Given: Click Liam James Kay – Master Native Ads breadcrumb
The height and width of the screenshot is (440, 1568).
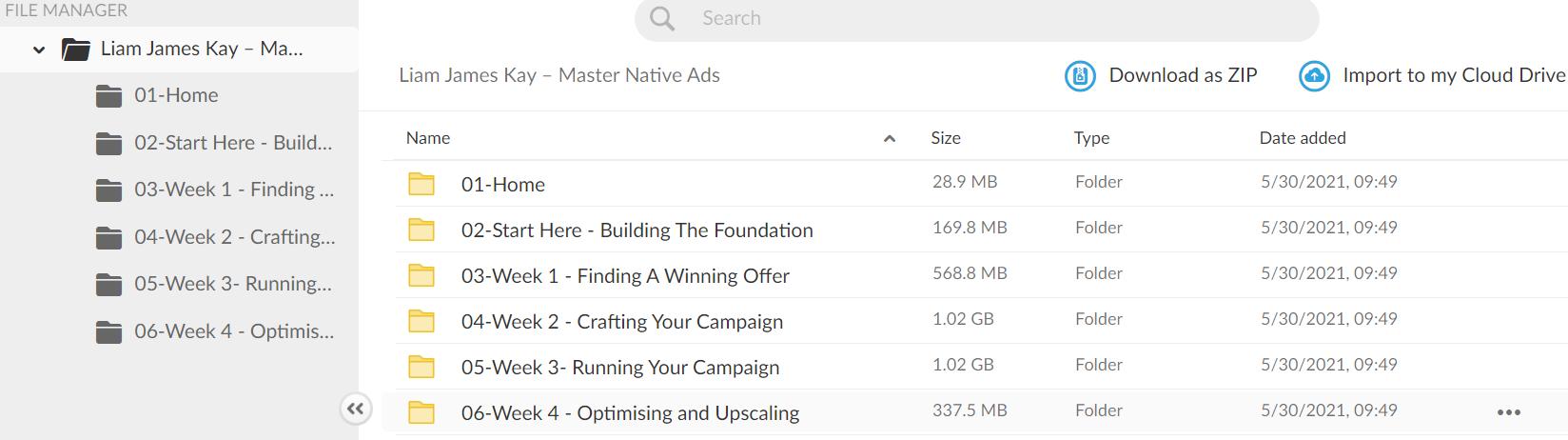Looking at the screenshot, I should click(559, 75).
